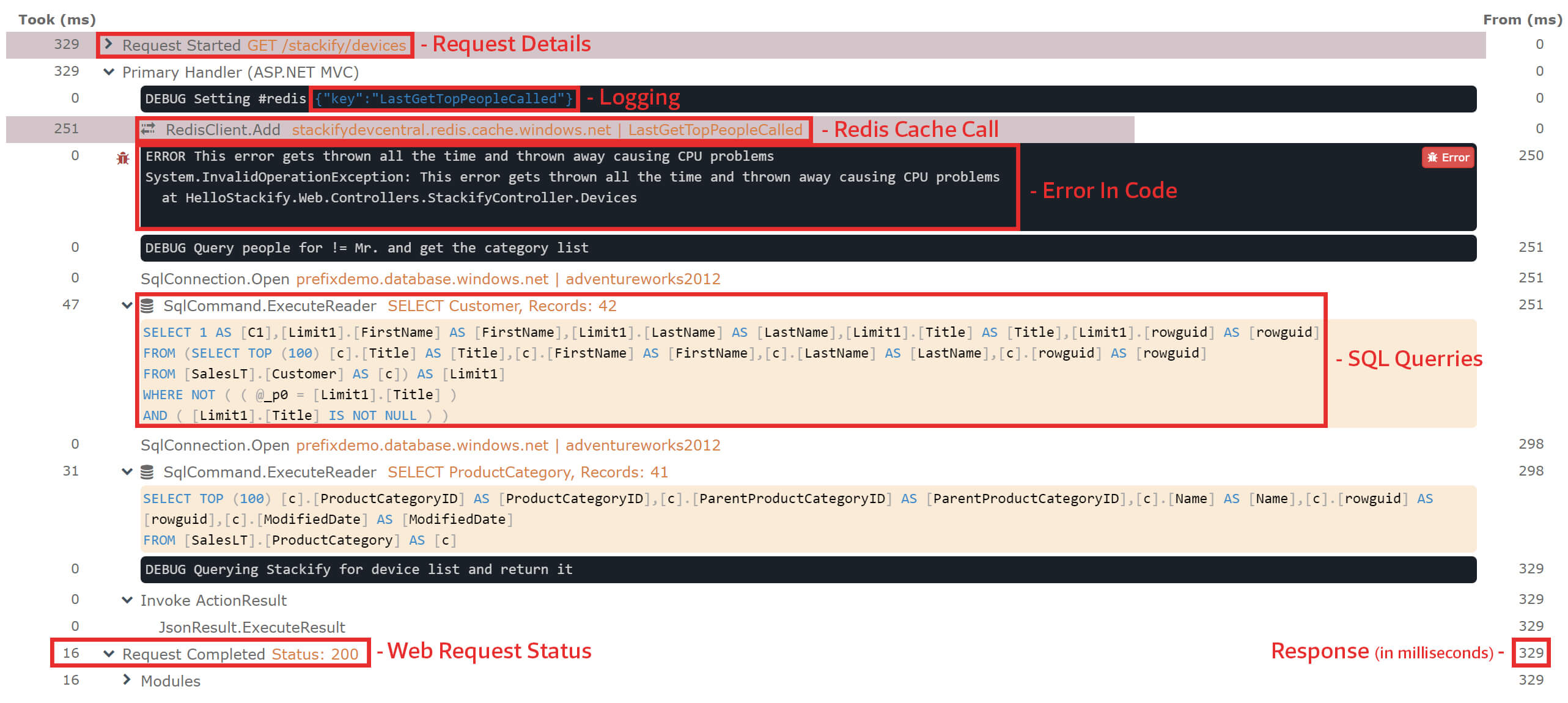Click the 'From (ms)' column header
This screenshot has height=703, width=1568.
click(1522, 20)
